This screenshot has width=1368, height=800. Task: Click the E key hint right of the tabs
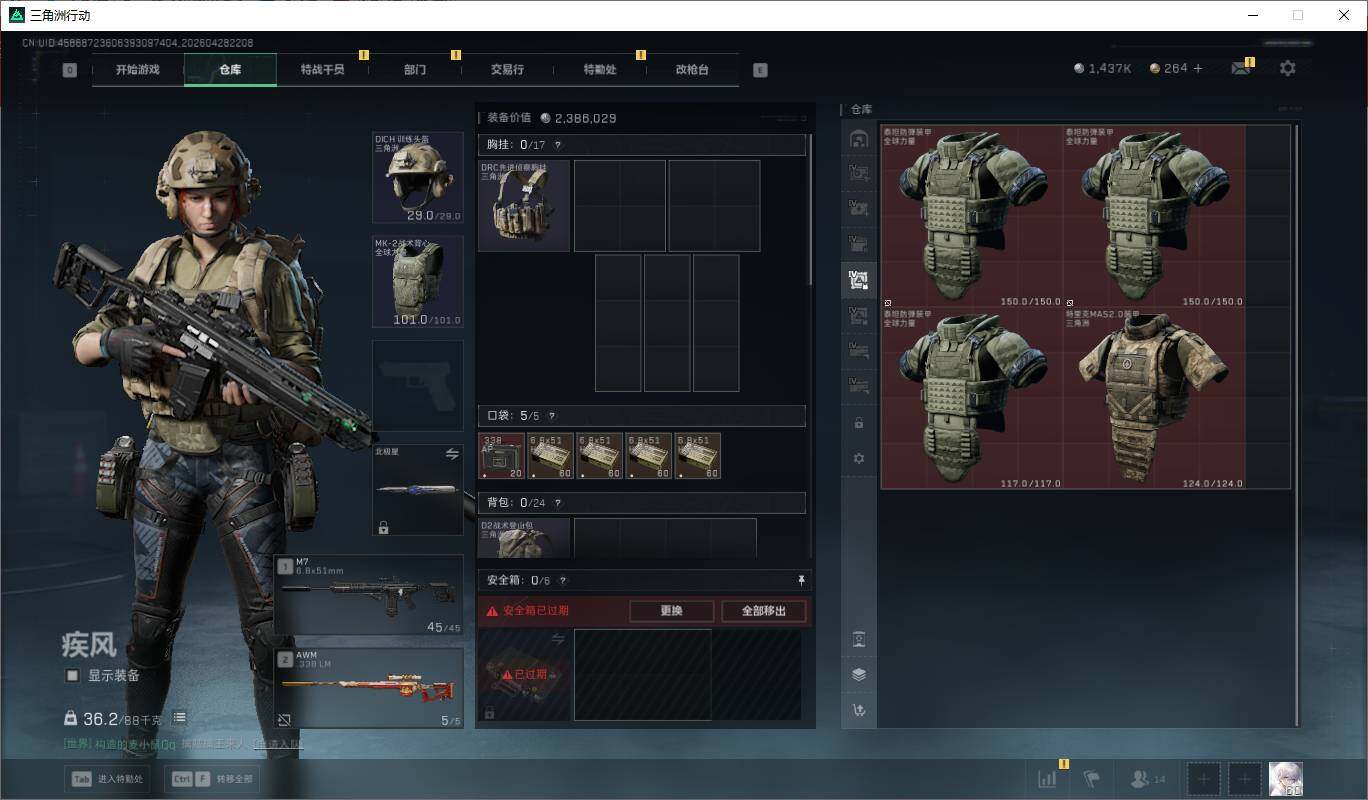tap(760, 70)
